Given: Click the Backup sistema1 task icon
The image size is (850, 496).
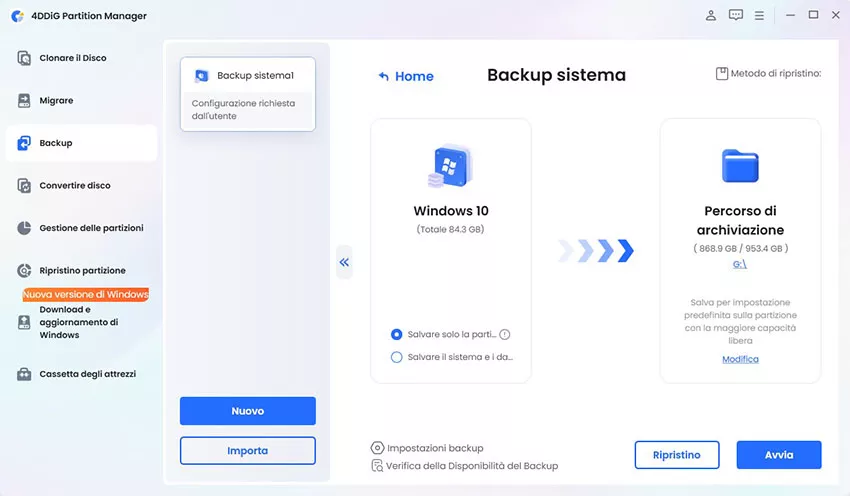Looking at the screenshot, I should 202,75.
